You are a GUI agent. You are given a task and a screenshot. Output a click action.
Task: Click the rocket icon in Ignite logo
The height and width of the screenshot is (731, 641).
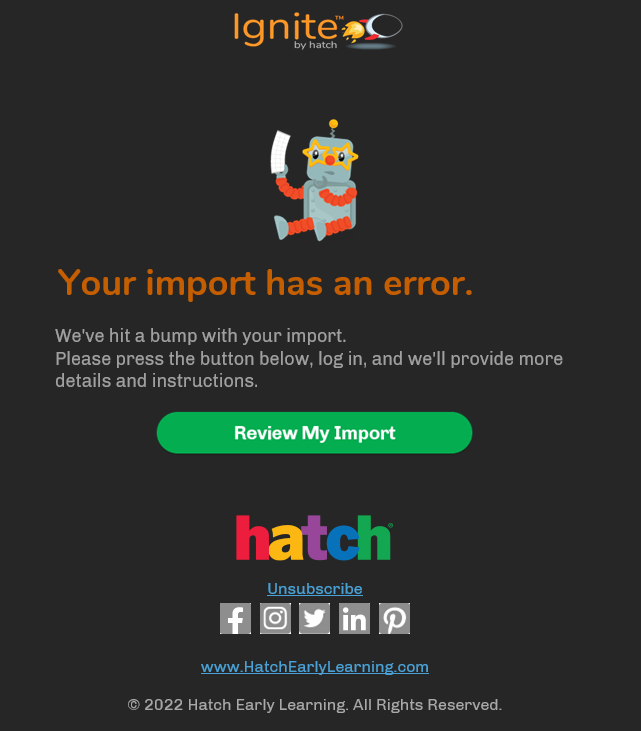coord(372,31)
